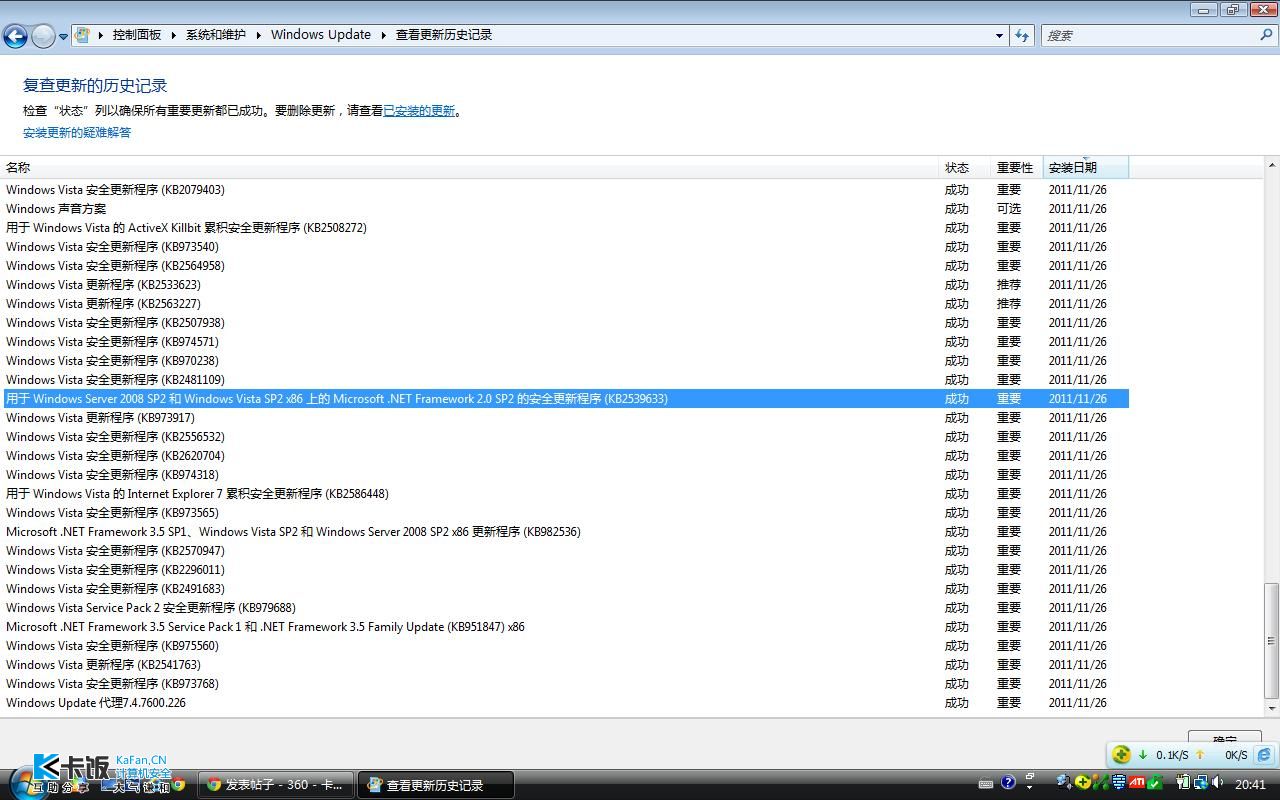This screenshot has width=1280, height=800.
Task: Go to 系统和维护 breadcrumb
Action: point(215,34)
